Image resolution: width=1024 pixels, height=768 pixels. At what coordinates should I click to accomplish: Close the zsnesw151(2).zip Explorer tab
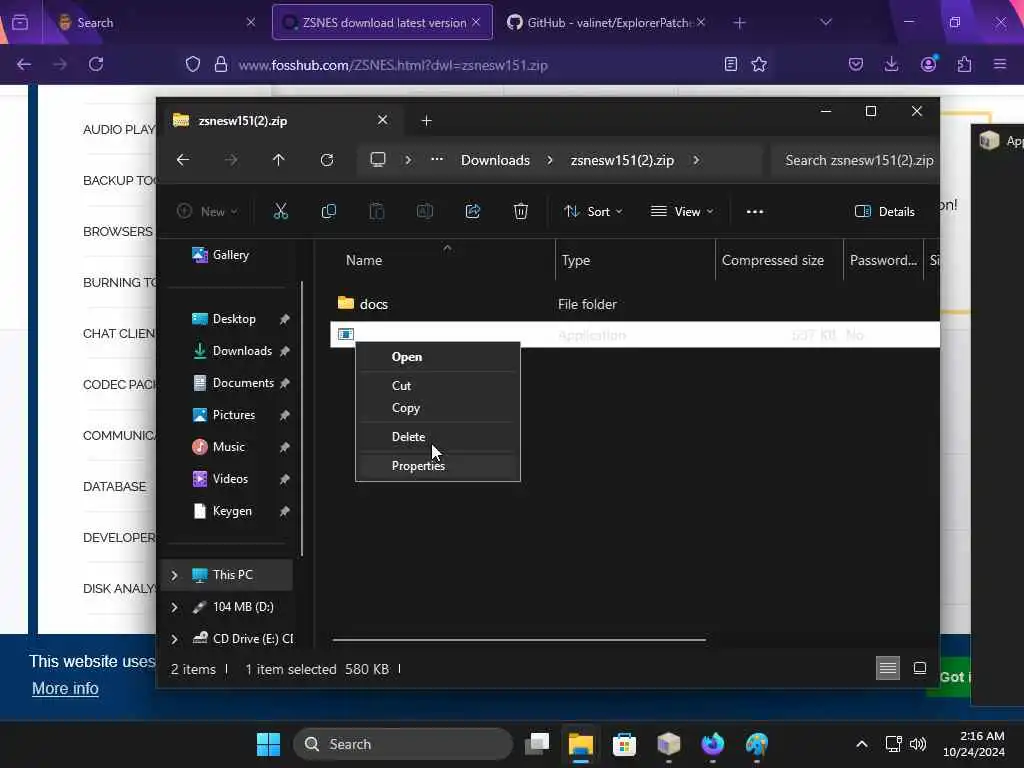tap(382, 120)
